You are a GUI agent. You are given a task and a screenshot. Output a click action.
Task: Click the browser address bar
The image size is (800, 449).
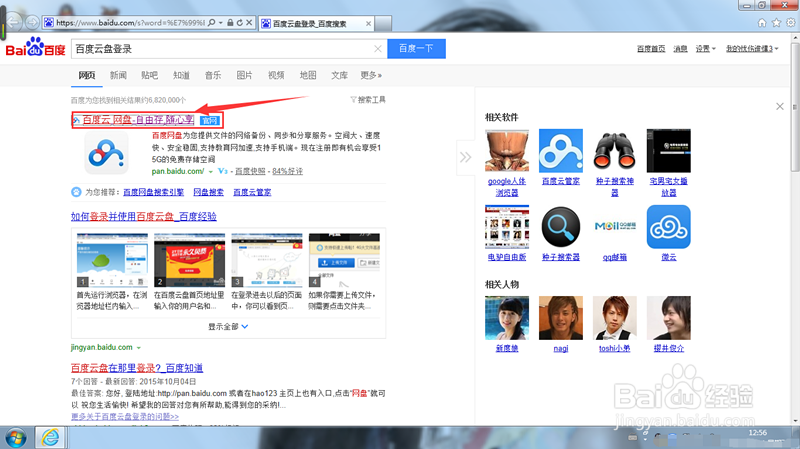[130, 22]
